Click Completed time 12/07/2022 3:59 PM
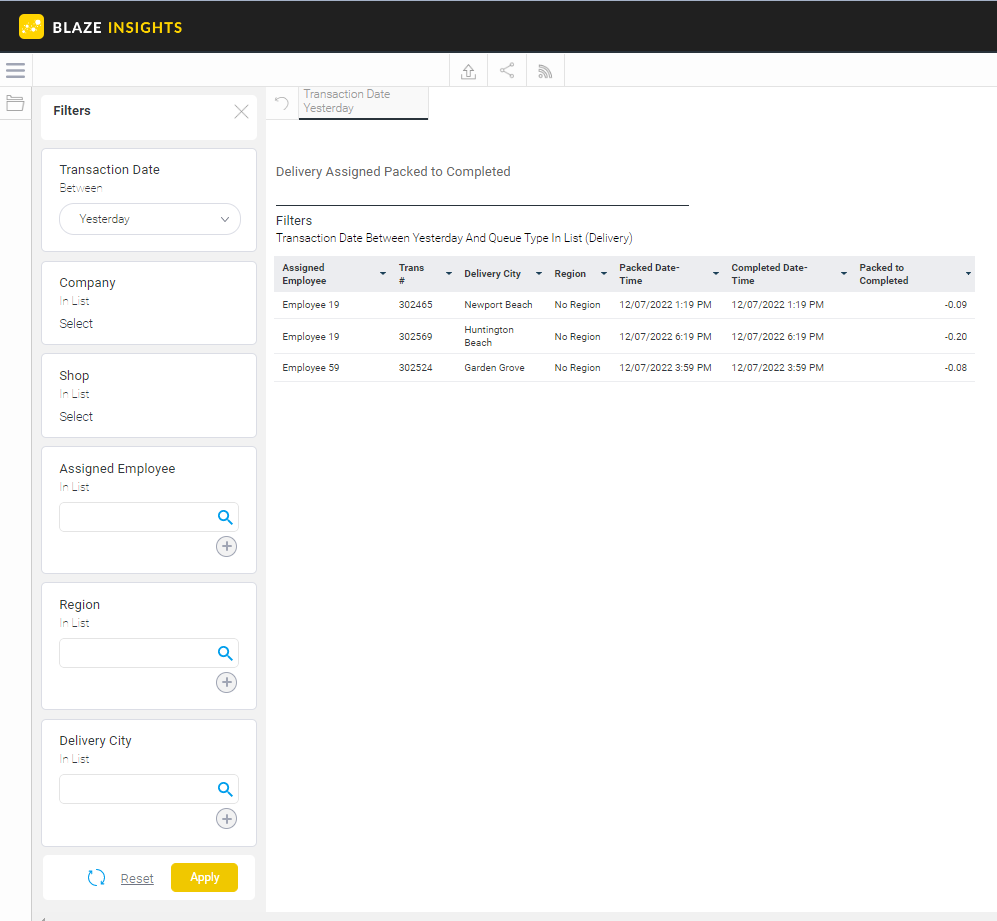 [x=777, y=368]
